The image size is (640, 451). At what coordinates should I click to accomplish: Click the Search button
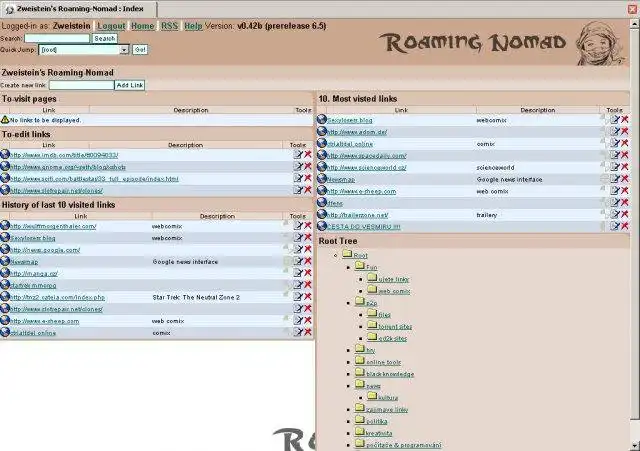[105, 38]
